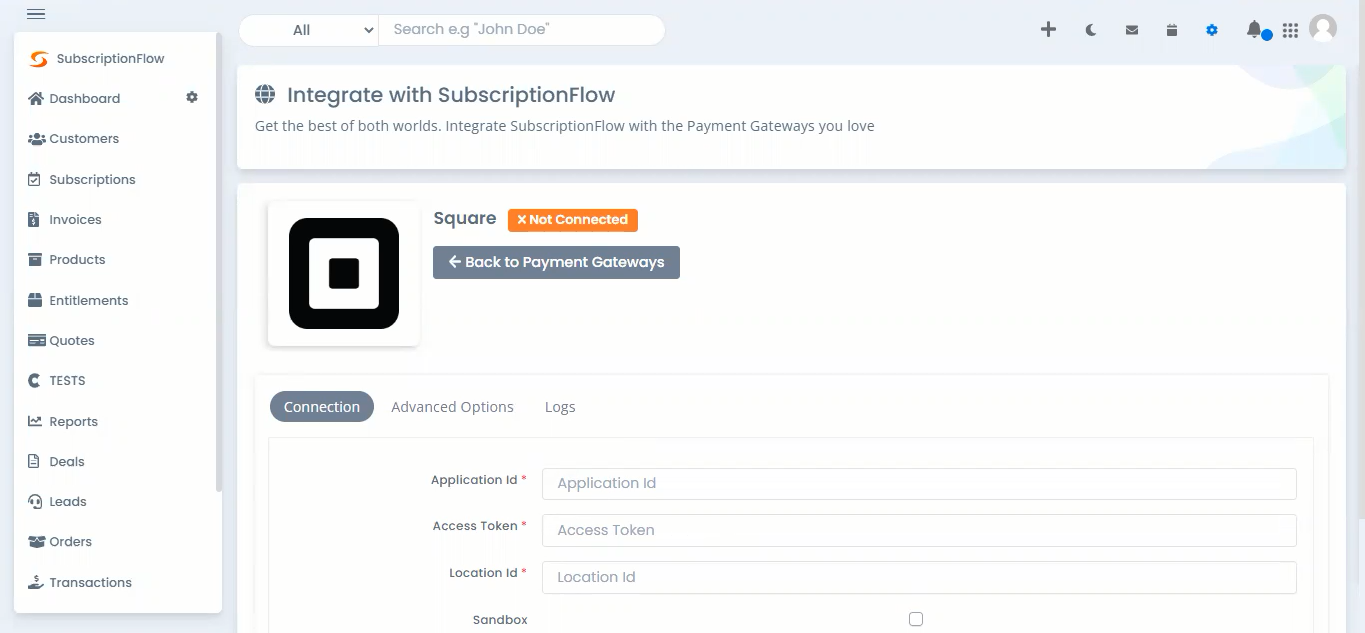Open the hamburger menu icon
This screenshot has width=1365, height=633.
click(35, 13)
